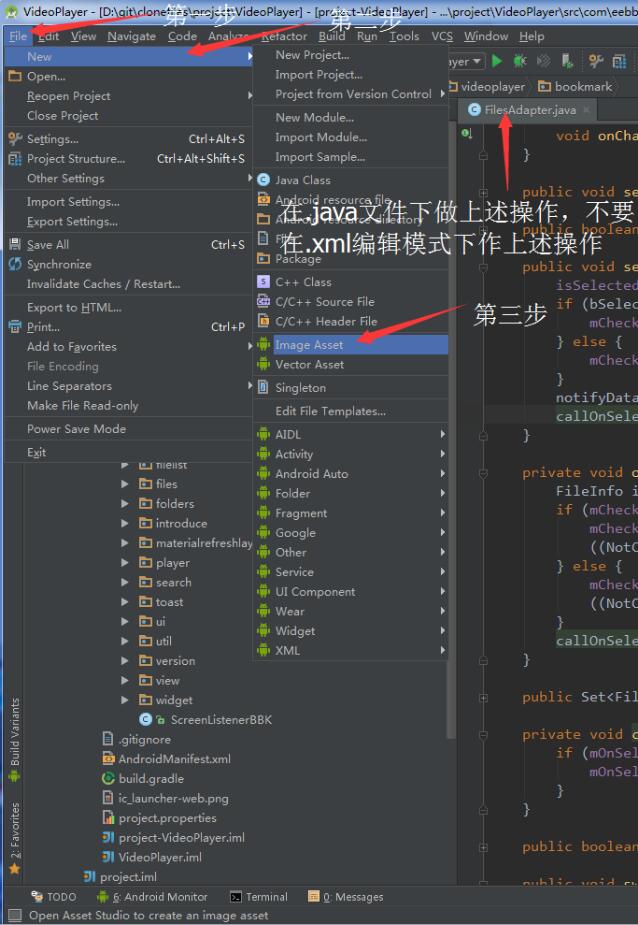Open the Edit menu
Viewport: 638px width, 925px height.
tap(48, 36)
